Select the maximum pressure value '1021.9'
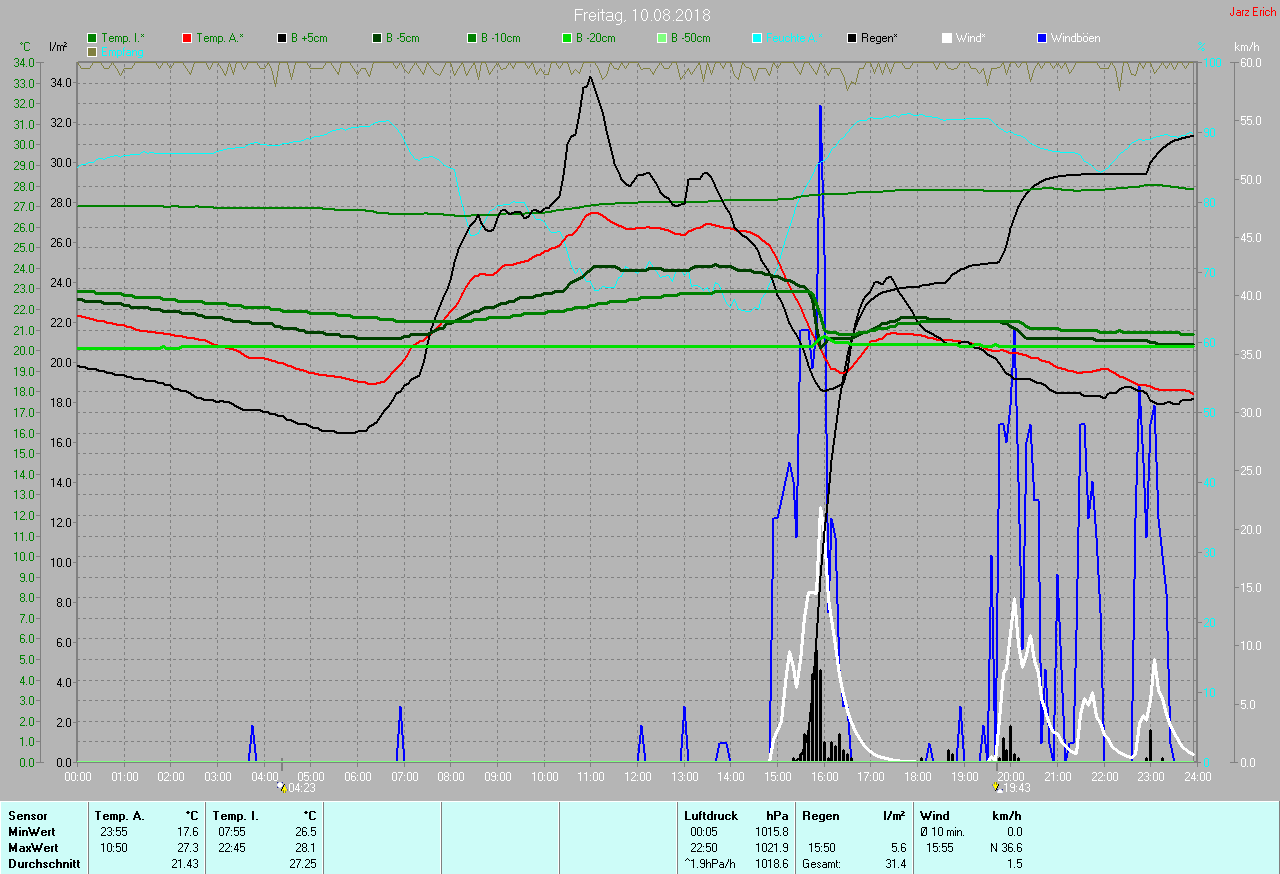 [772, 848]
